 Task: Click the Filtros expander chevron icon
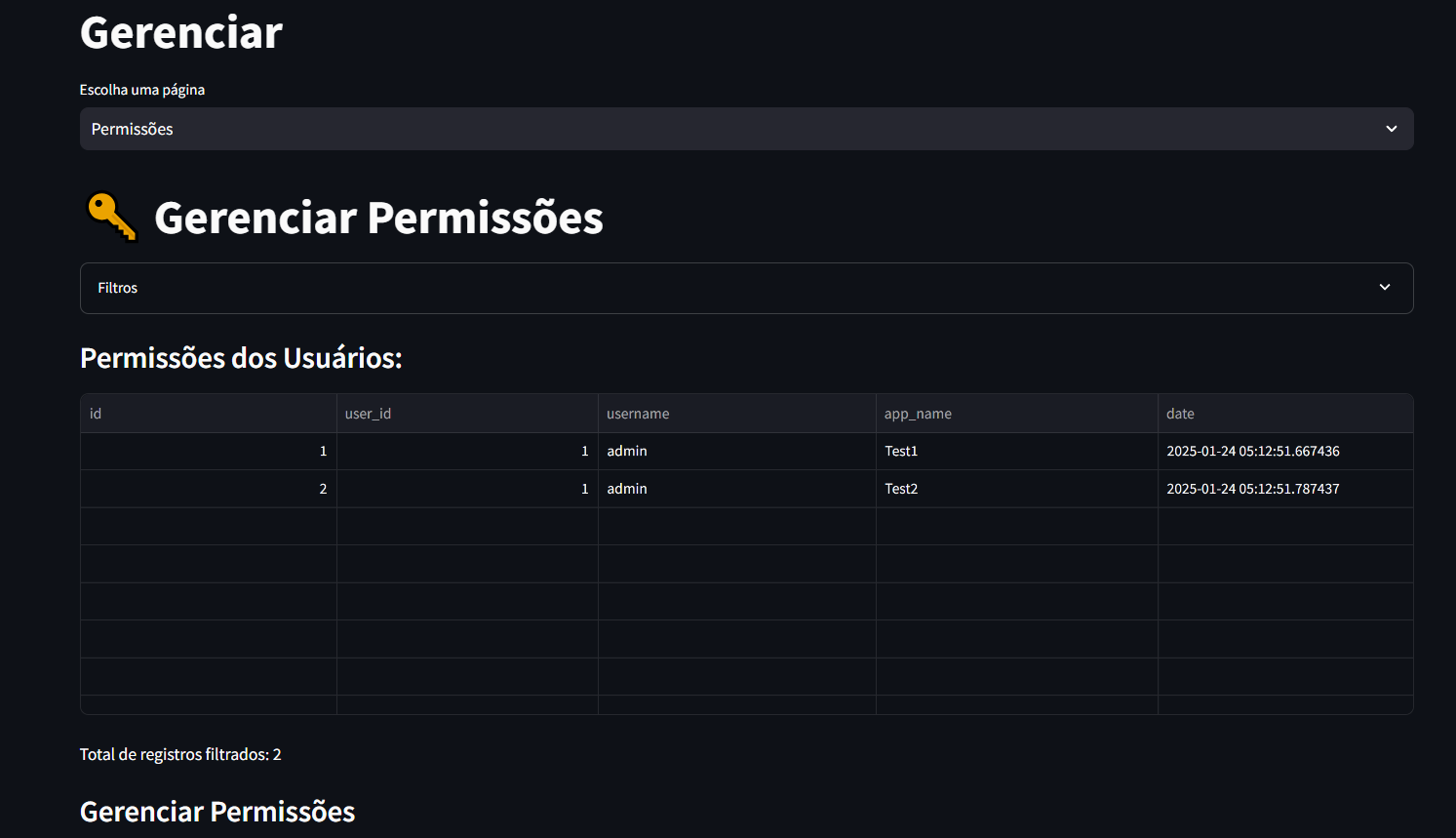(x=1385, y=288)
